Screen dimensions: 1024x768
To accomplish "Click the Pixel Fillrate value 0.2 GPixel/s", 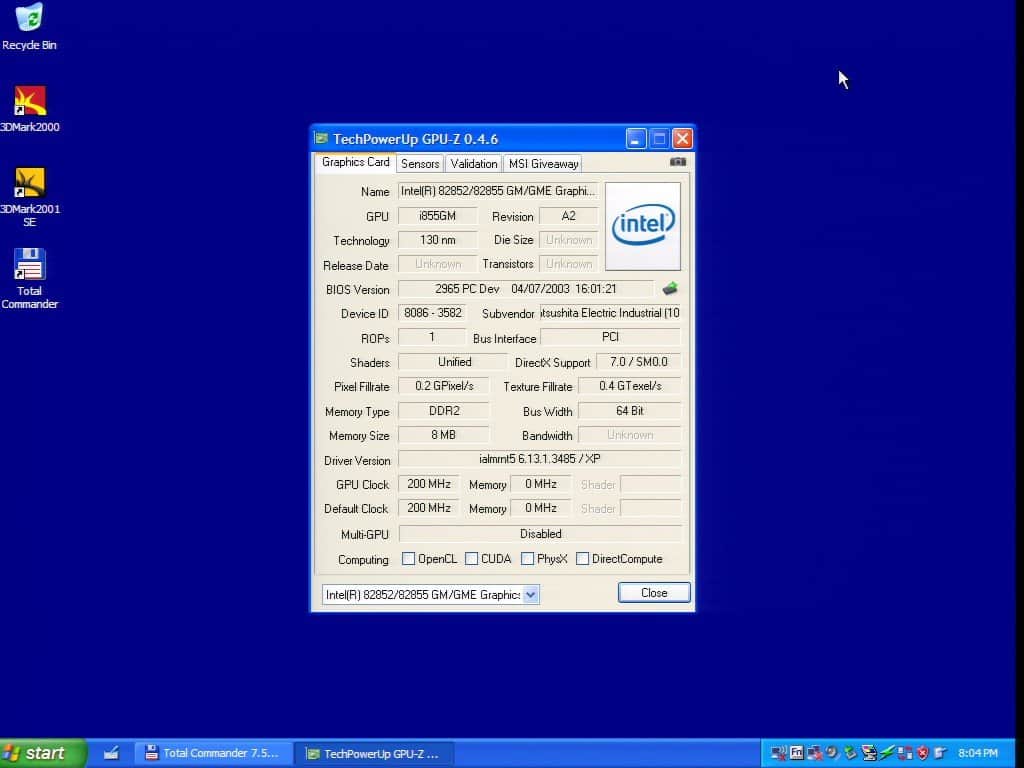I will point(444,385).
